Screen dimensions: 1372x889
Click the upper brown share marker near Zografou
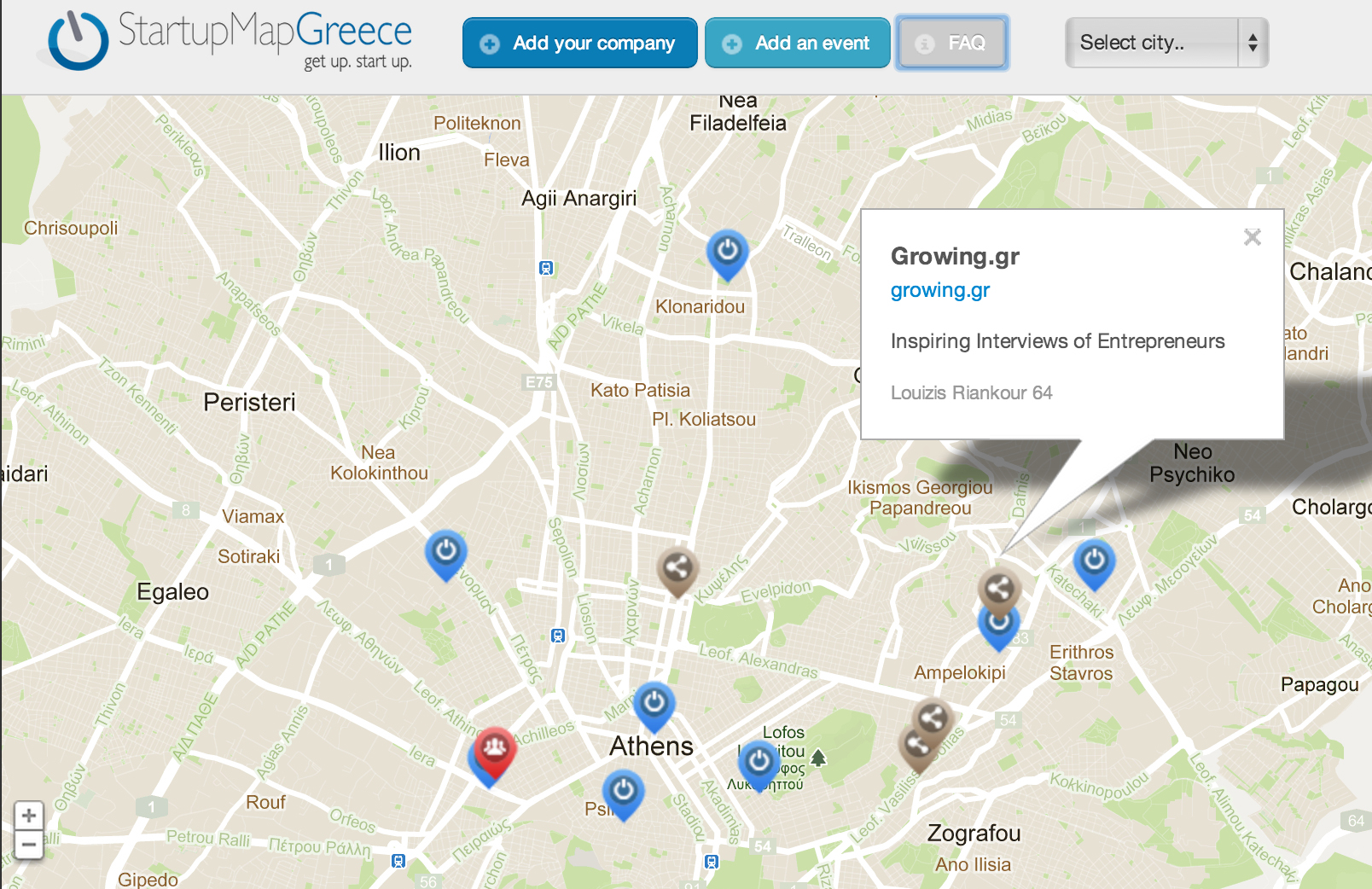tap(933, 718)
